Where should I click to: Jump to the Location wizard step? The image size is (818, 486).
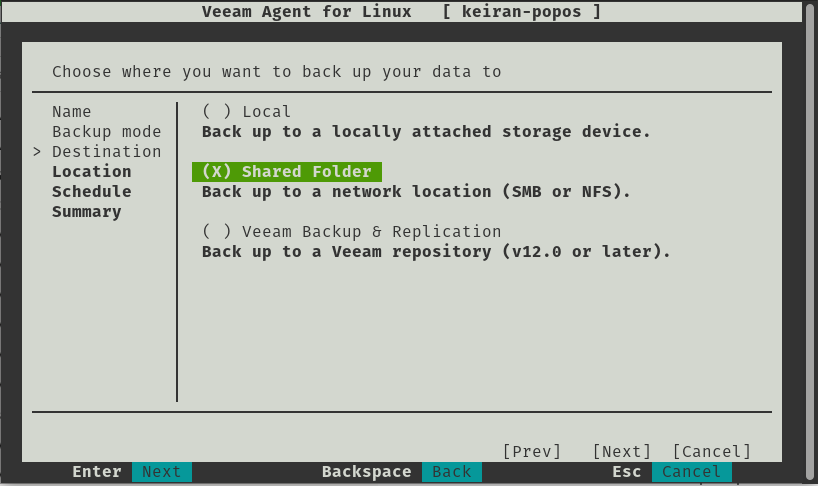click(92, 172)
